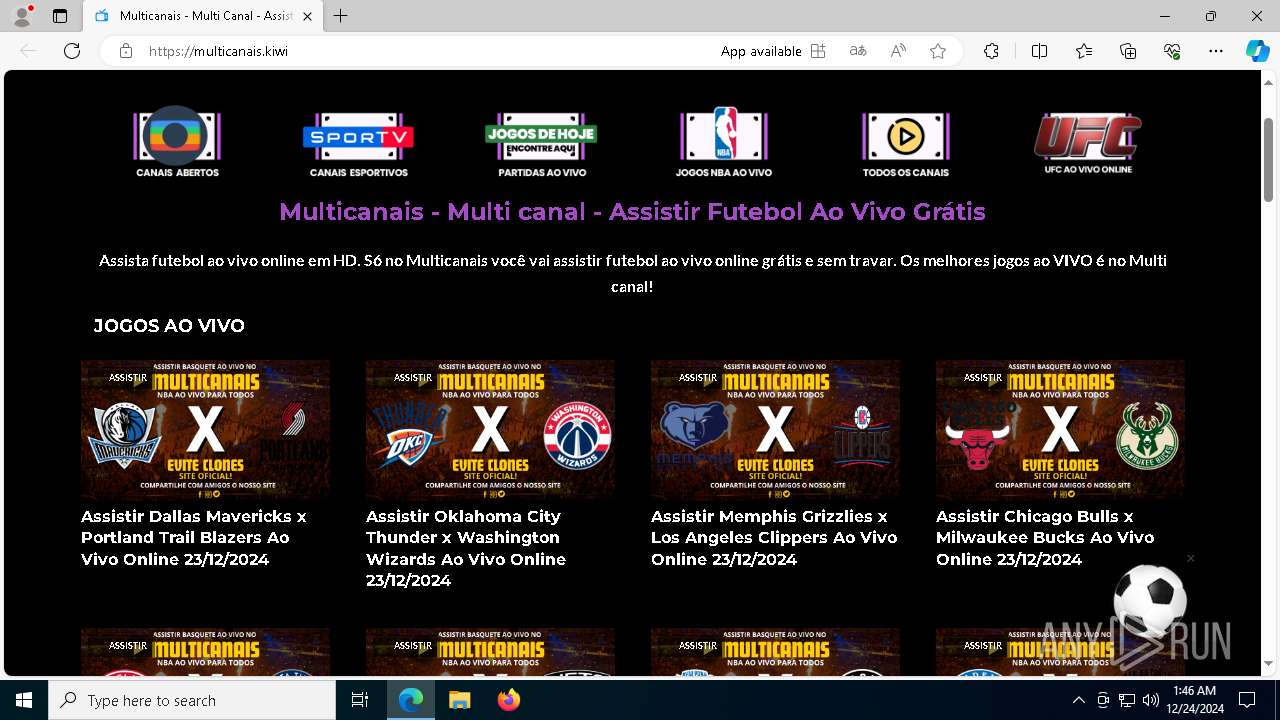Screen dimensions: 1280x720
Task: Launch Firefox from the taskbar
Action: tap(509, 700)
